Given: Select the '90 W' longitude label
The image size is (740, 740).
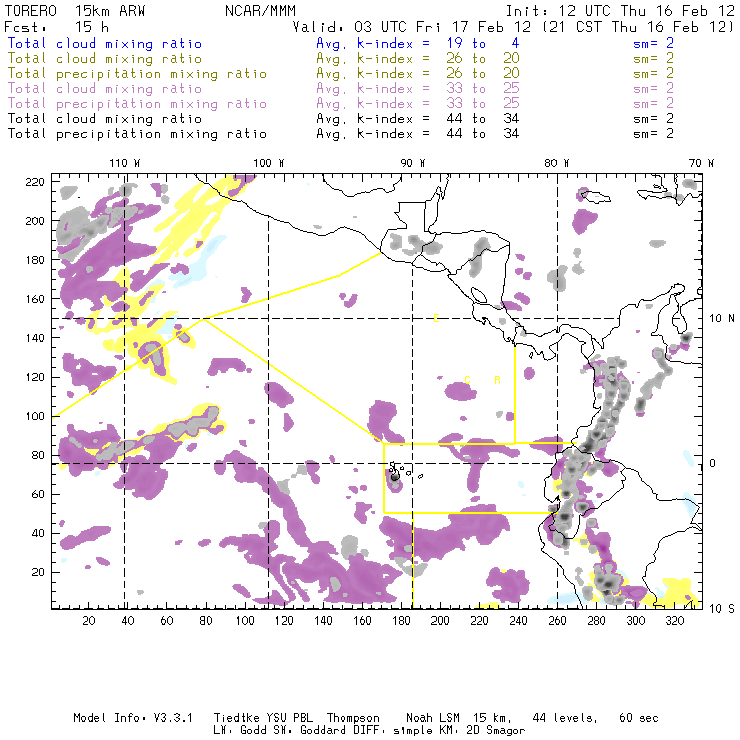Looking at the screenshot, I should [x=413, y=163].
